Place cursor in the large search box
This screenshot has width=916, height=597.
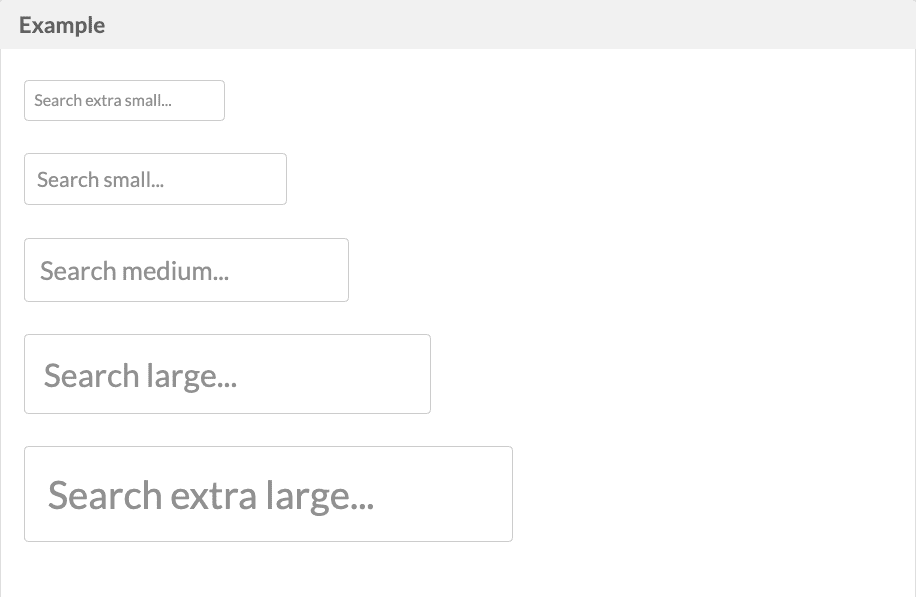[227, 374]
